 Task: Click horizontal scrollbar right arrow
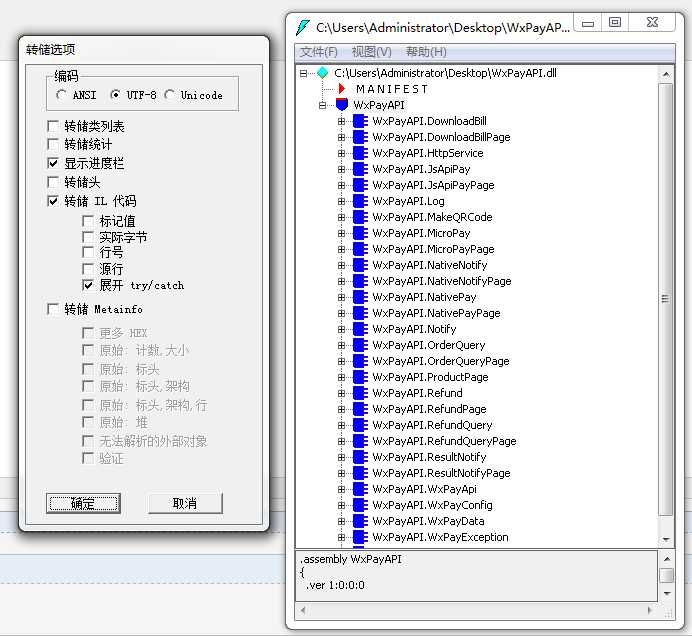point(650,610)
